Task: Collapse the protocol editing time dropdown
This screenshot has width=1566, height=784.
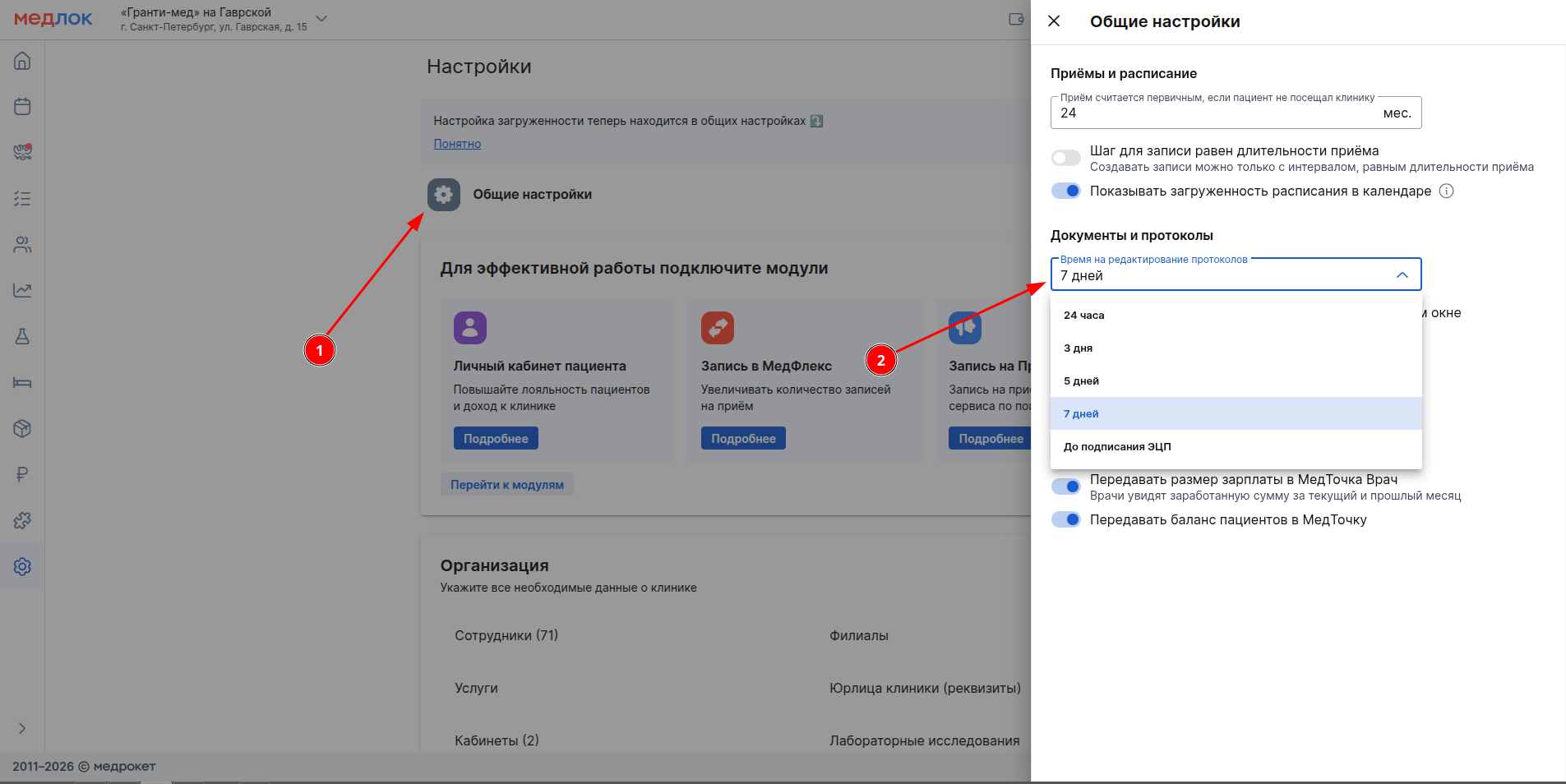Action: click(1402, 275)
